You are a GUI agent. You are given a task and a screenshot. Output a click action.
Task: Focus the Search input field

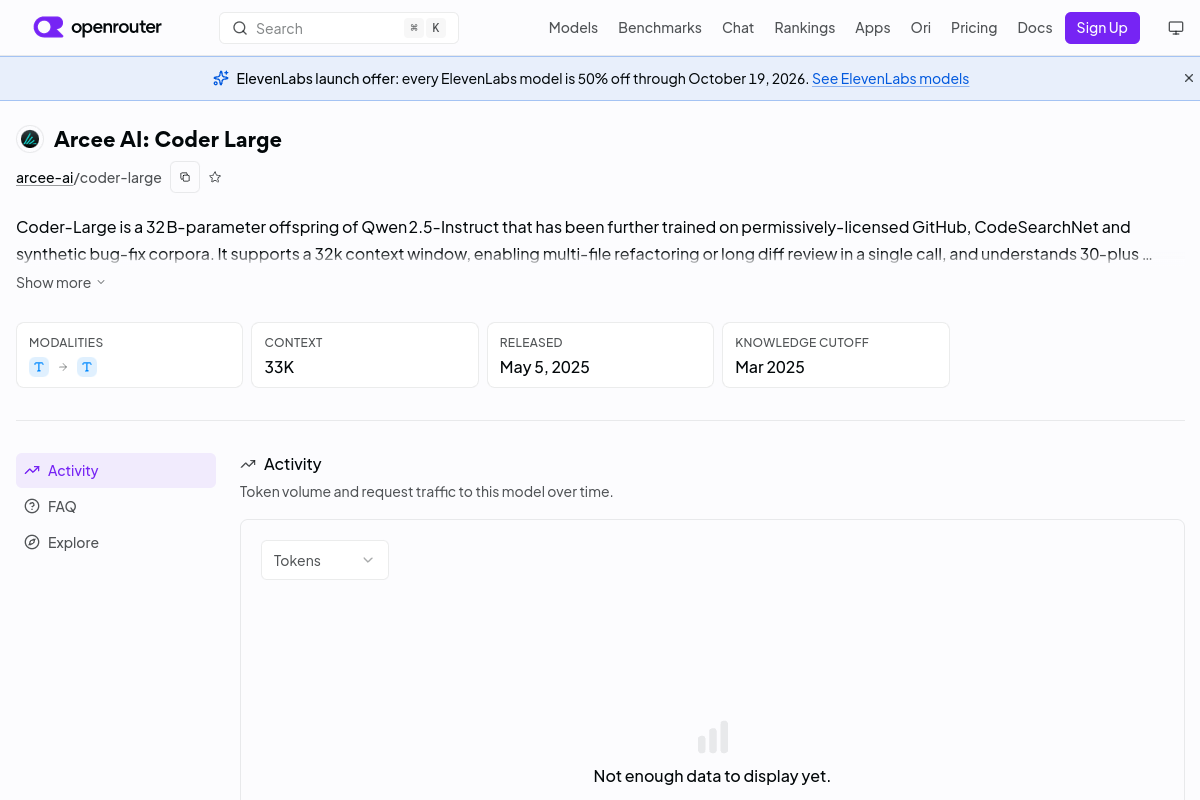[339, 28]
